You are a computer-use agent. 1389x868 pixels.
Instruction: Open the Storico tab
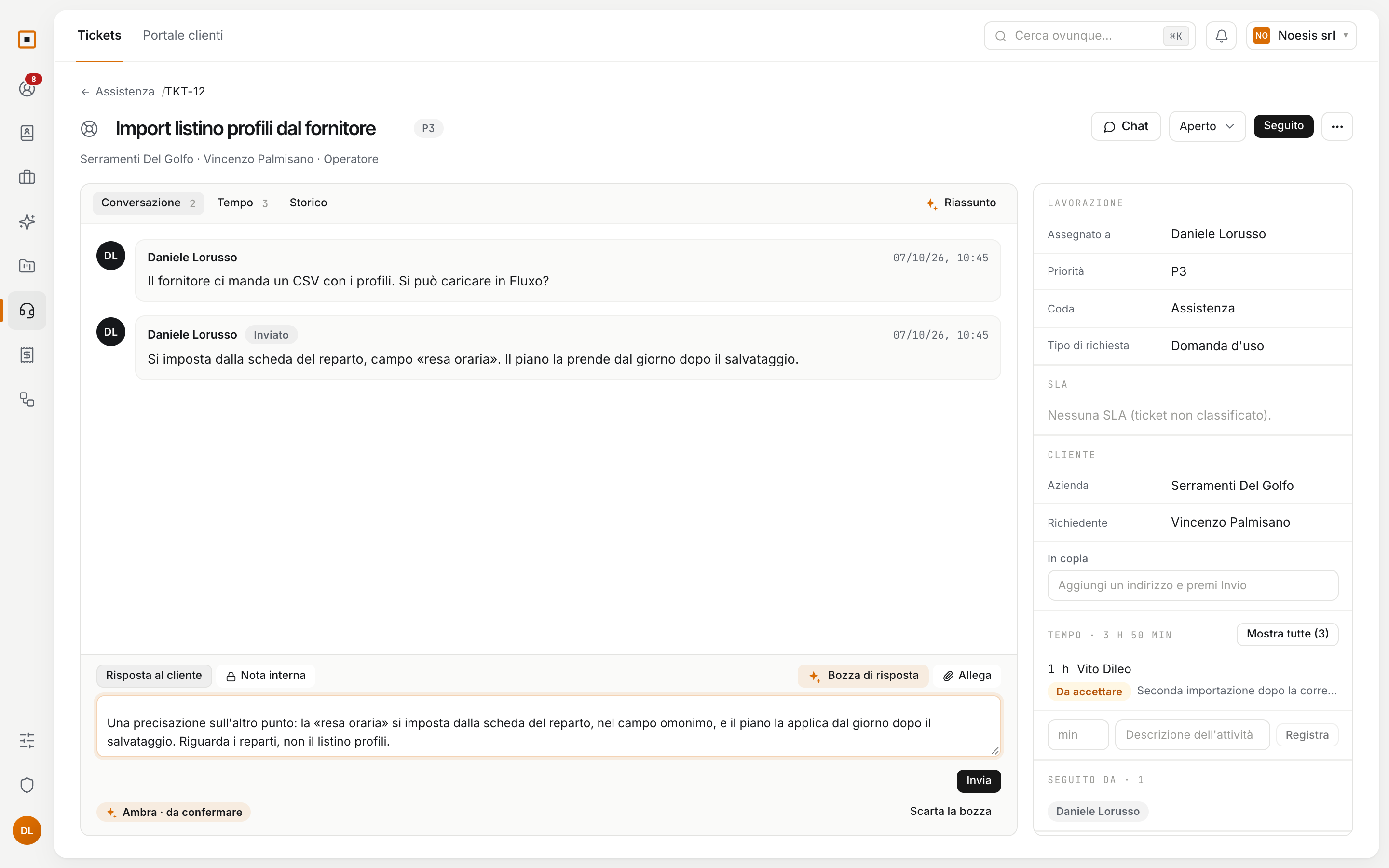tap(308, 203)
